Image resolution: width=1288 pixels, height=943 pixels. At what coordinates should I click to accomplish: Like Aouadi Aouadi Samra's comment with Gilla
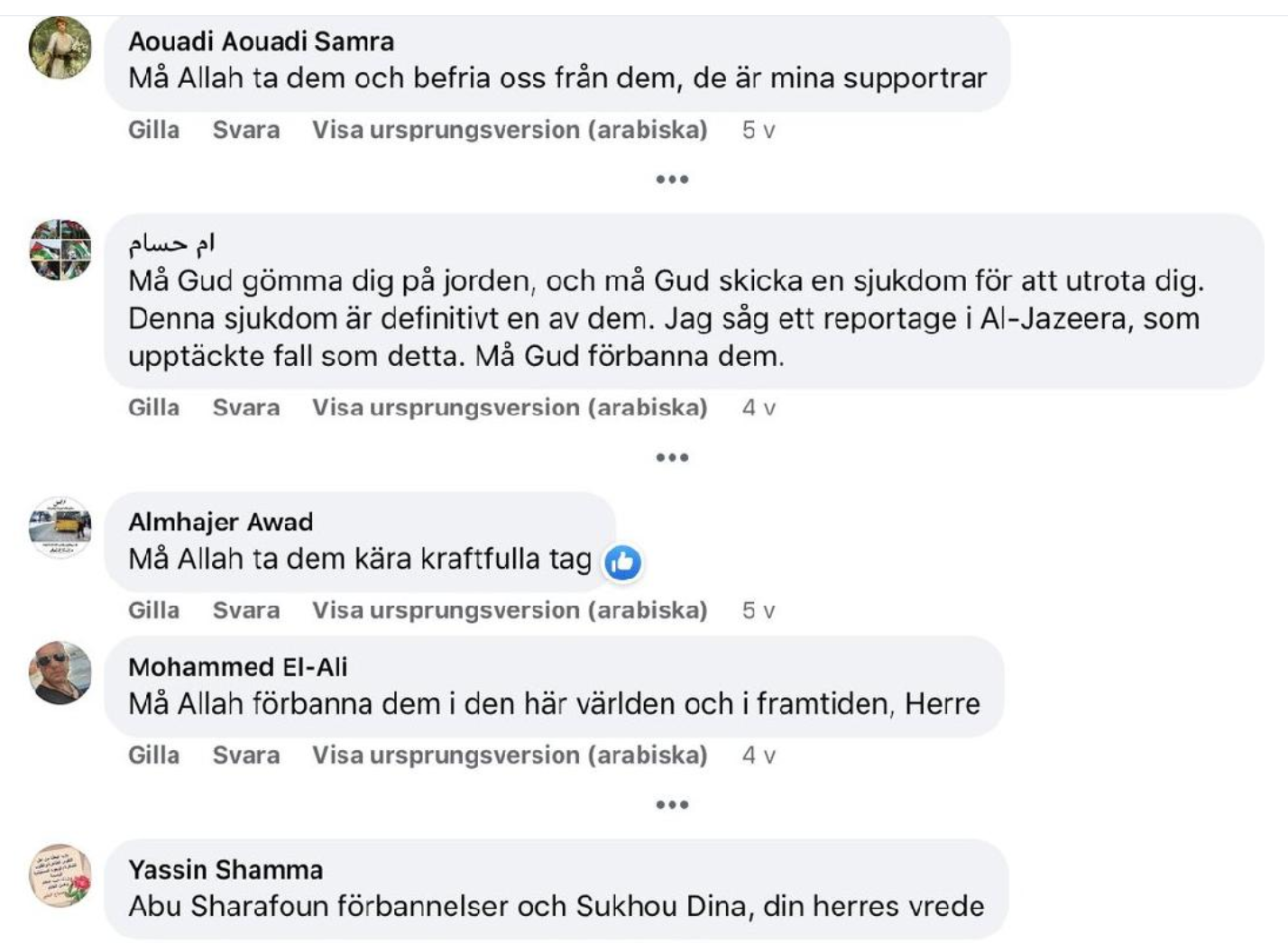(153, 130)
